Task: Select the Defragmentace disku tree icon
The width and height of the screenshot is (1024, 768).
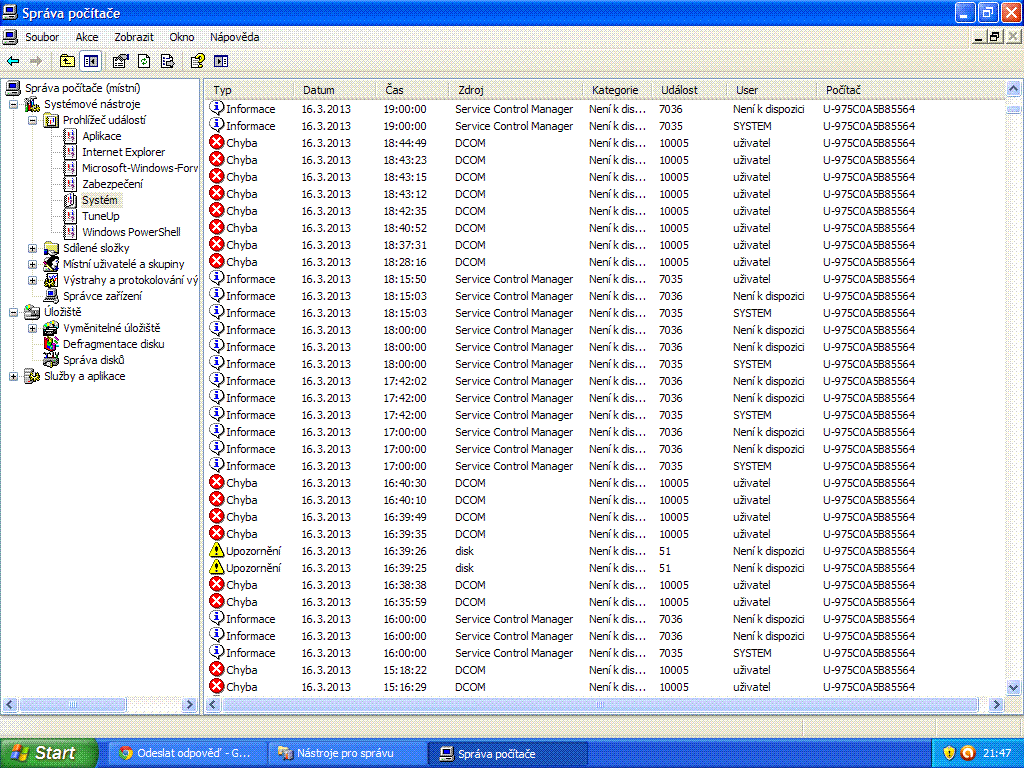Action: pos(51,344)
